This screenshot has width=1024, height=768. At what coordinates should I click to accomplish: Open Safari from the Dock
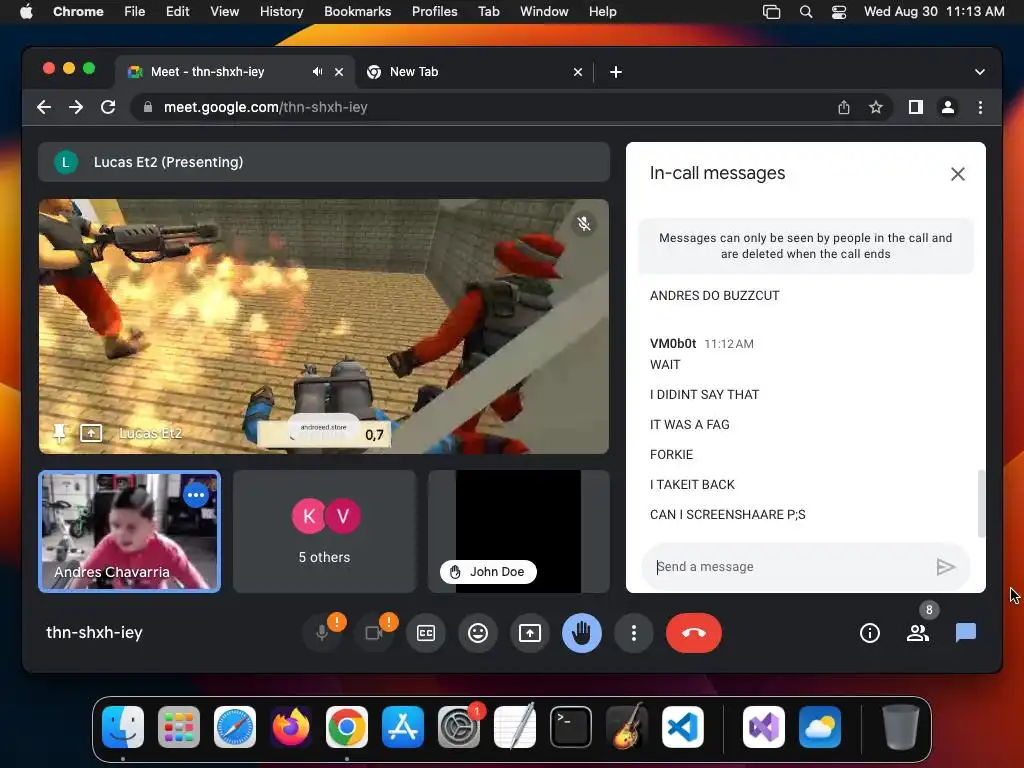tap(234, 727)
